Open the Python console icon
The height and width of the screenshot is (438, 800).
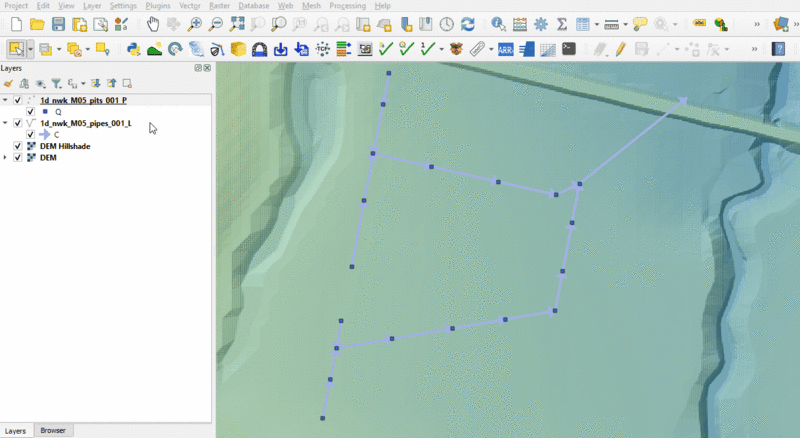point(133,48)
